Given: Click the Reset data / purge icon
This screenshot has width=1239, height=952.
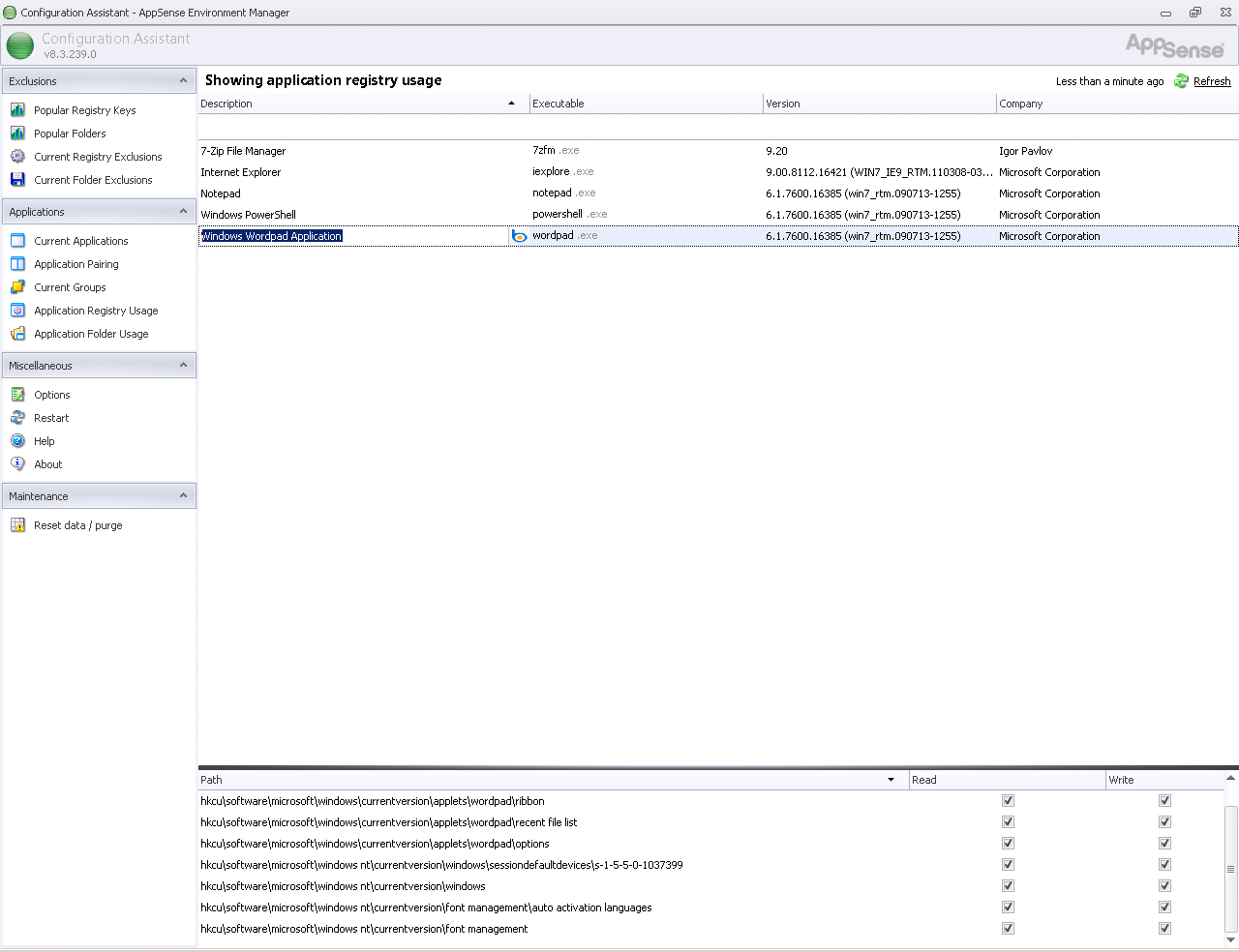Looking at the screenshot, I should tap(17, 524).
